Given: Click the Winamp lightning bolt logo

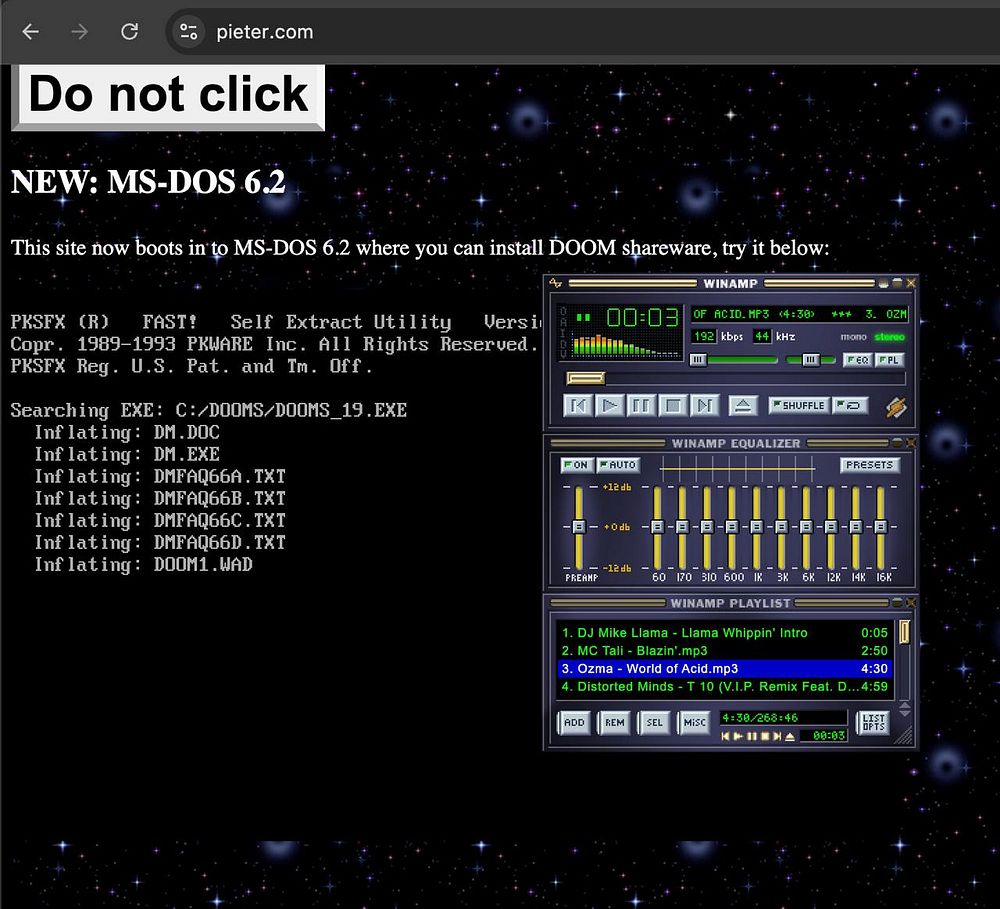Looking at the screenshot, I should (896, 407).
